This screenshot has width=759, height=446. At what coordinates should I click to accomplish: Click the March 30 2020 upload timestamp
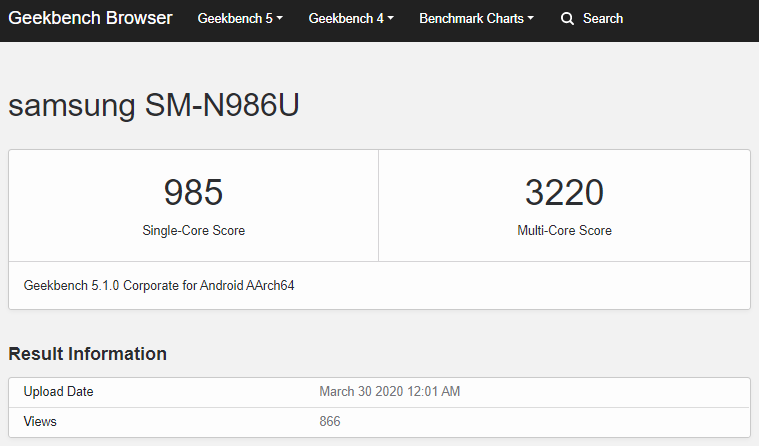(x=389, y=392)
